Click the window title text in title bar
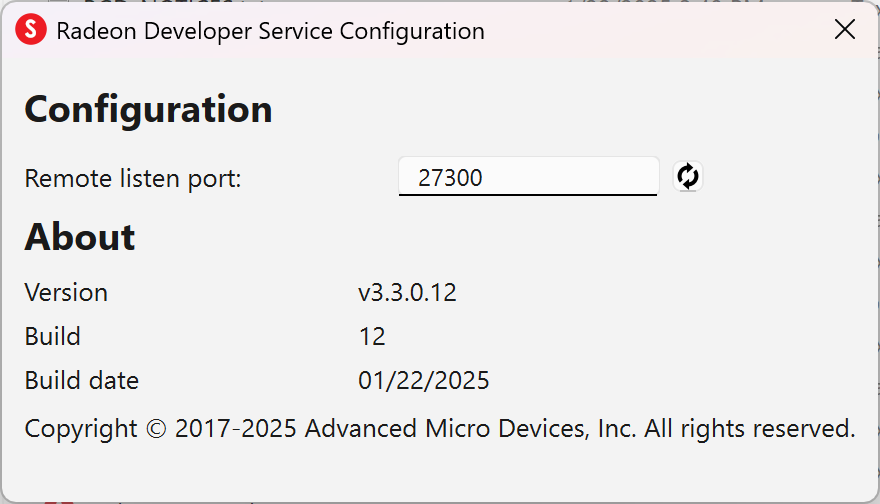Image resolution: width=880 pixels, height=504 pixels. [270, 30]
